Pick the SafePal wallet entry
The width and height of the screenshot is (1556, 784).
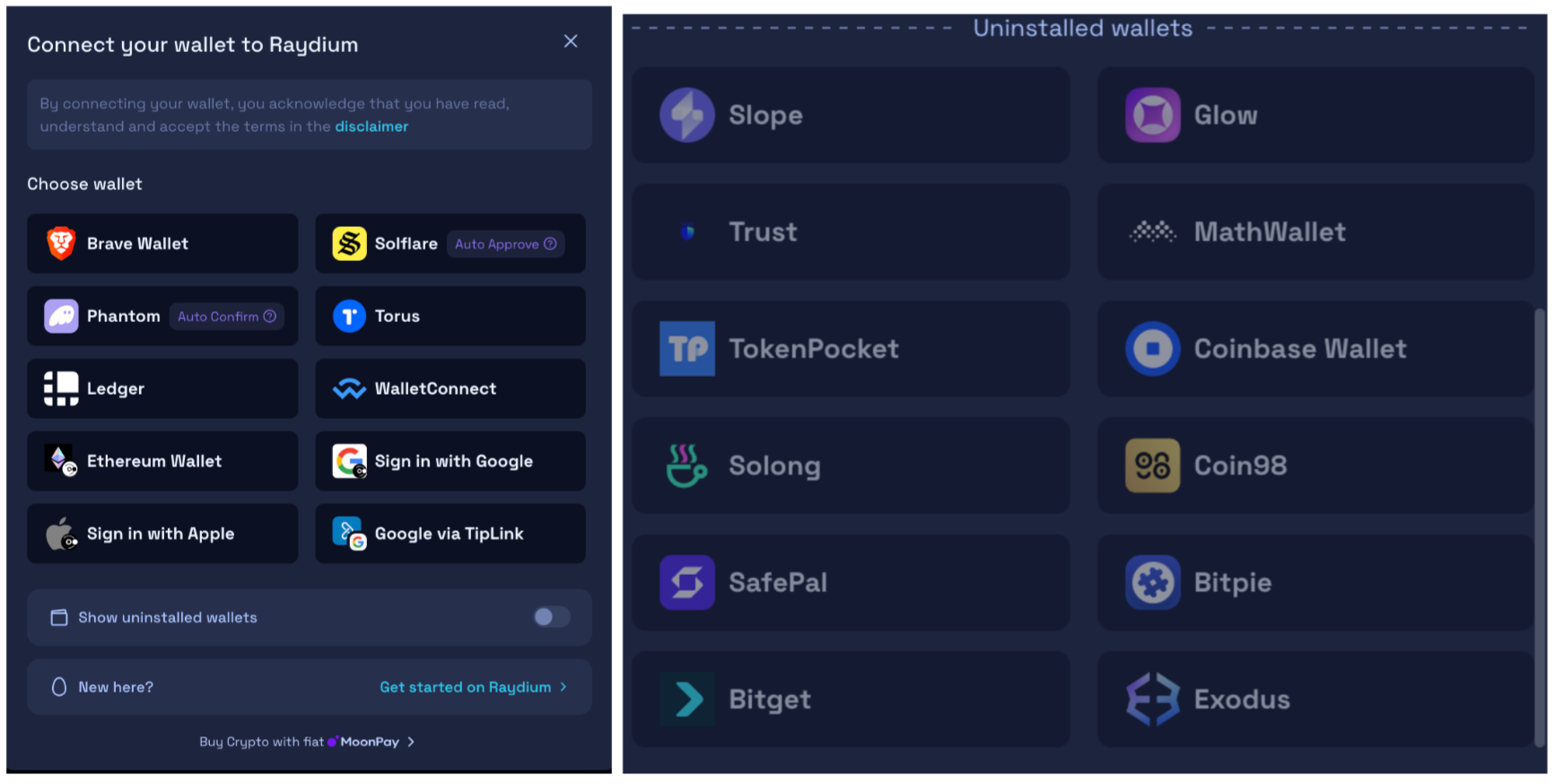pos(851,582)
